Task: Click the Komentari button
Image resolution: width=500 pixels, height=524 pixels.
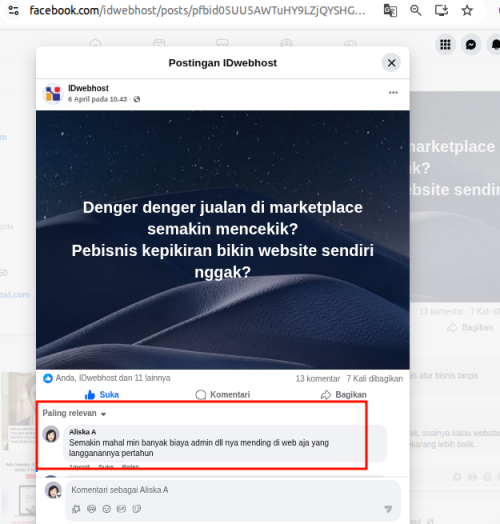Action: (223, 395)
